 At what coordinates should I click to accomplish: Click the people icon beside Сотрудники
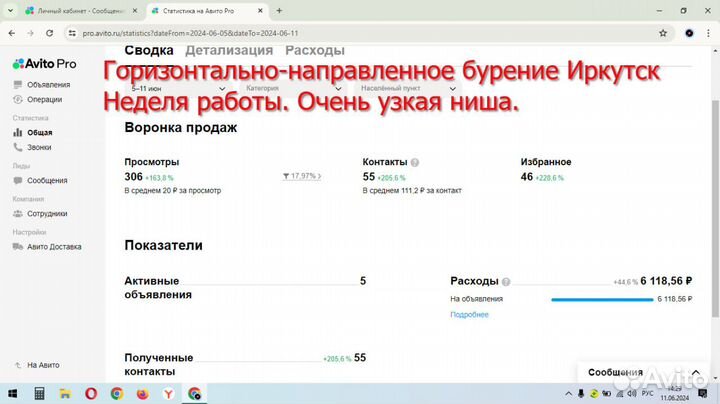click(17, 213)
